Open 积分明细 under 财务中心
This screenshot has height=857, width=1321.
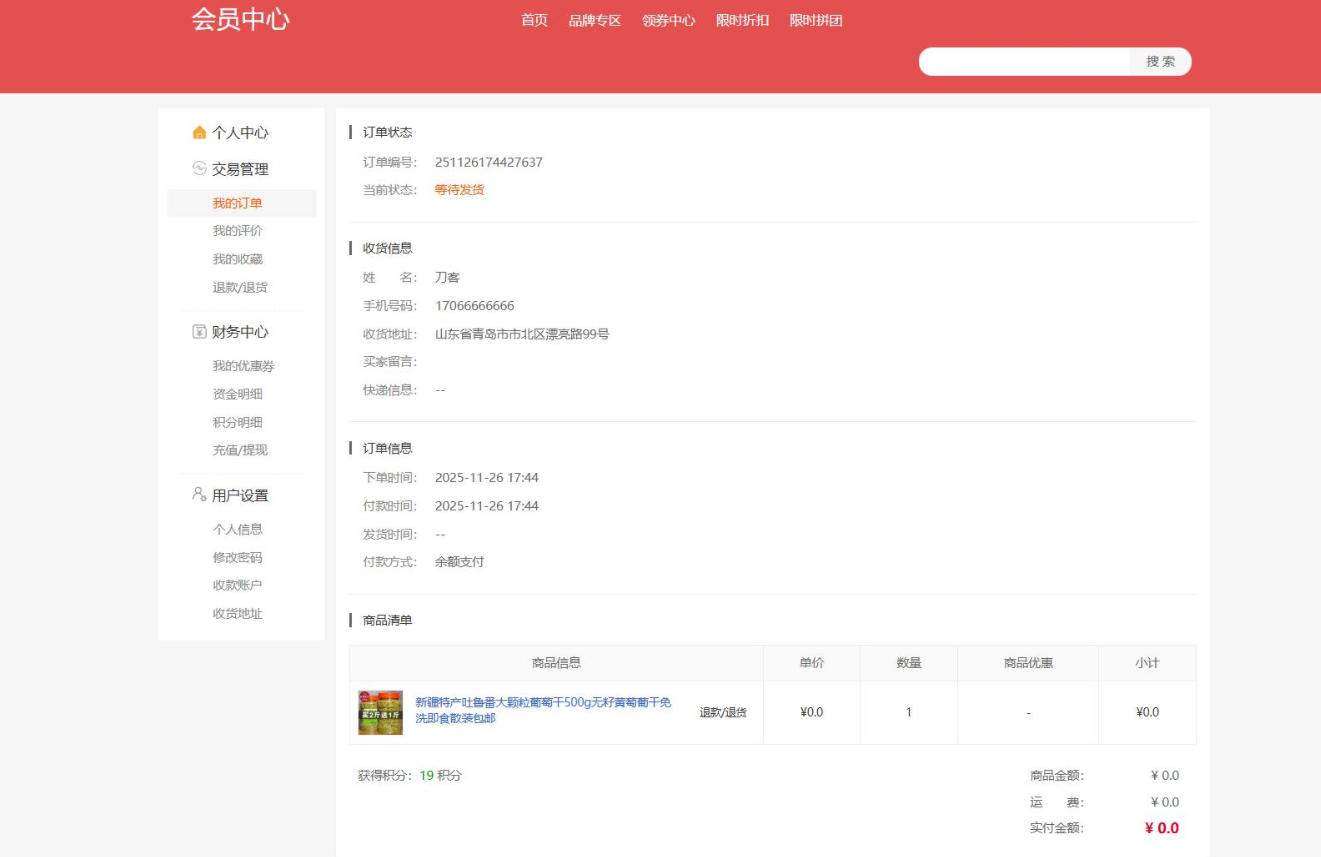click(x=239, y=422)
